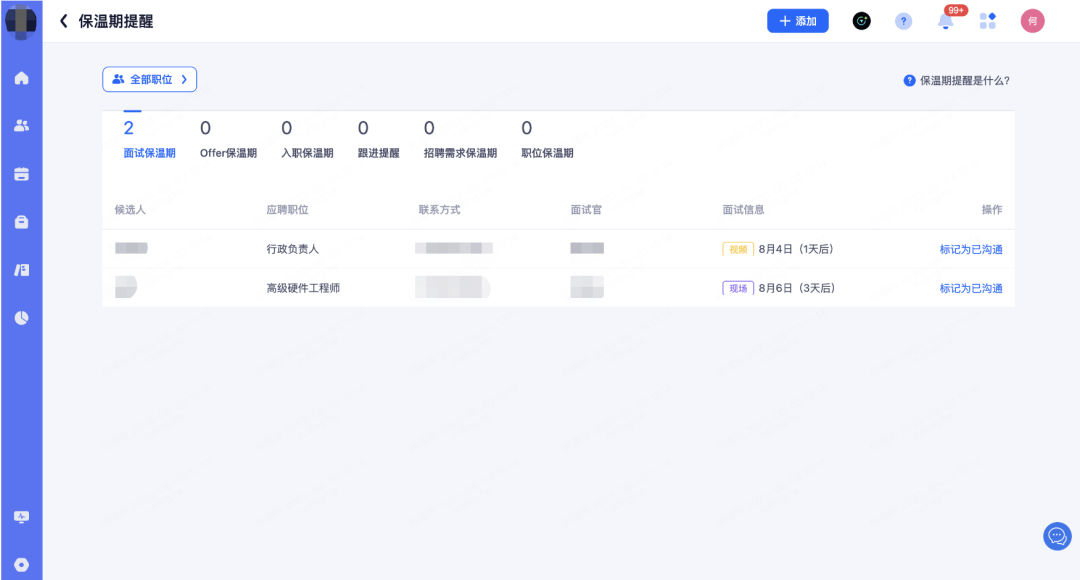This screenshot has height=580, width=1080.
Task: Open the pie chart reports icon
Action: [21, 318]
